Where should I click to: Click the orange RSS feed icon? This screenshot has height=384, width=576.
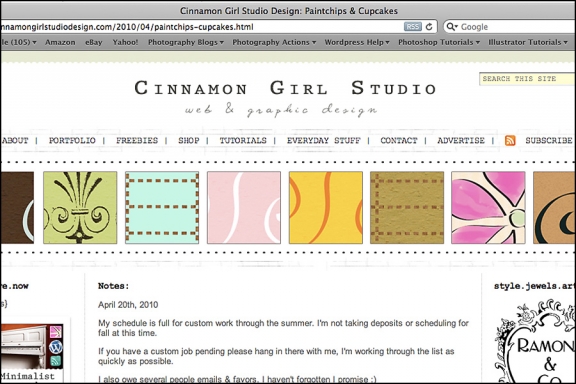tap(510, 140)
